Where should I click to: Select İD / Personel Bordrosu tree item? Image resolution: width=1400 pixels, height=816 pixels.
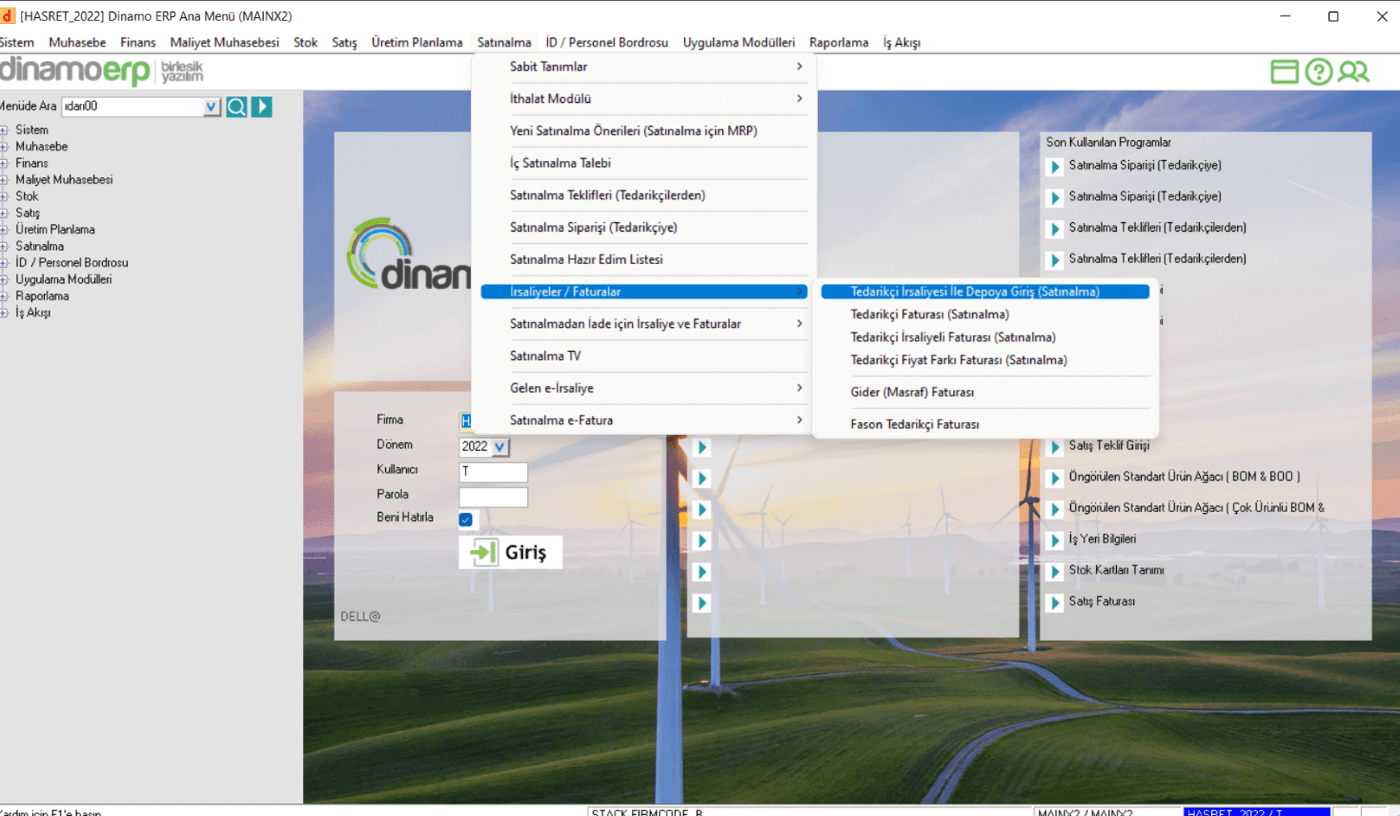72,263
